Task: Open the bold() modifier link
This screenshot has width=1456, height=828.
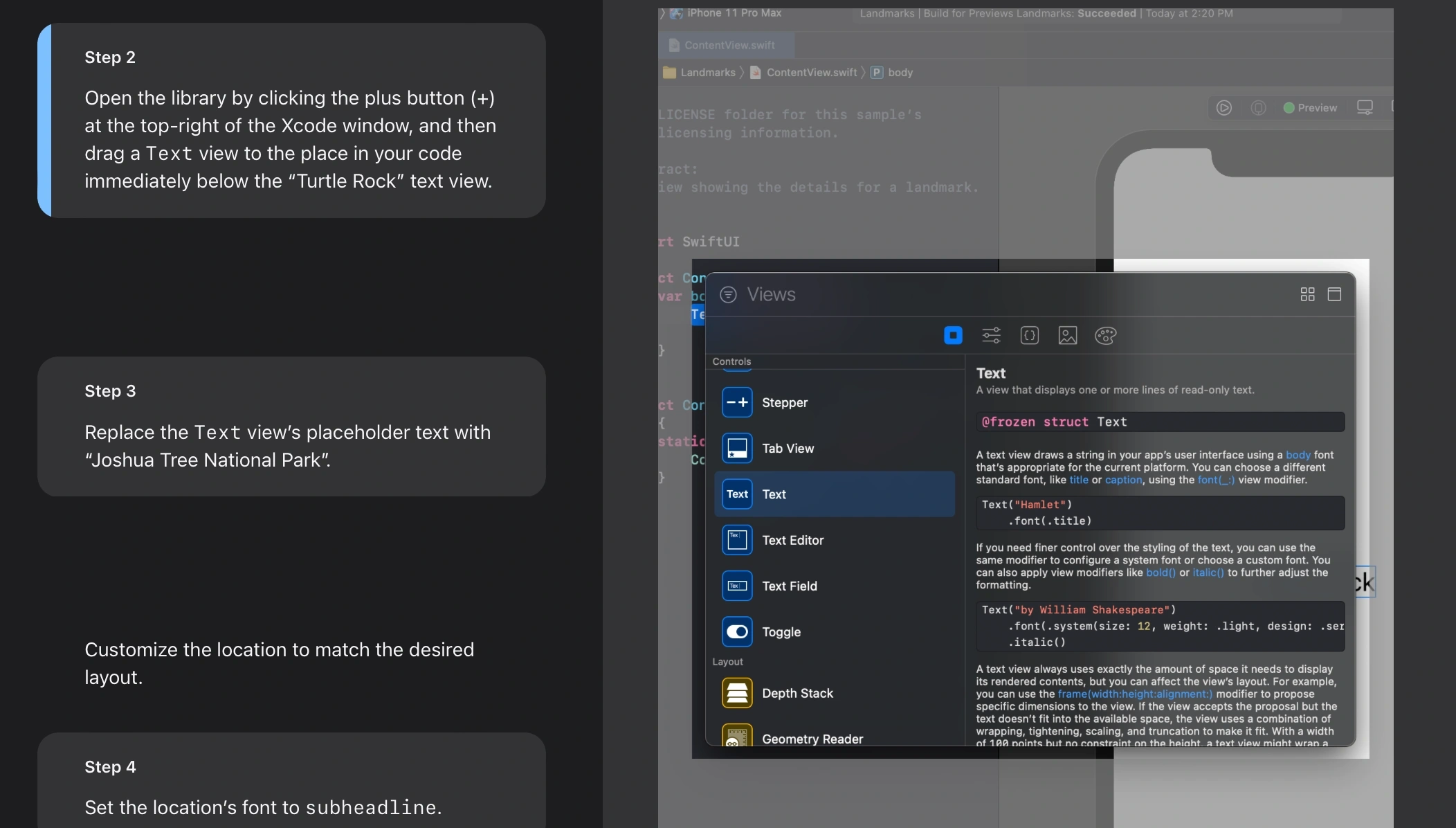Action: [1161, 573]
